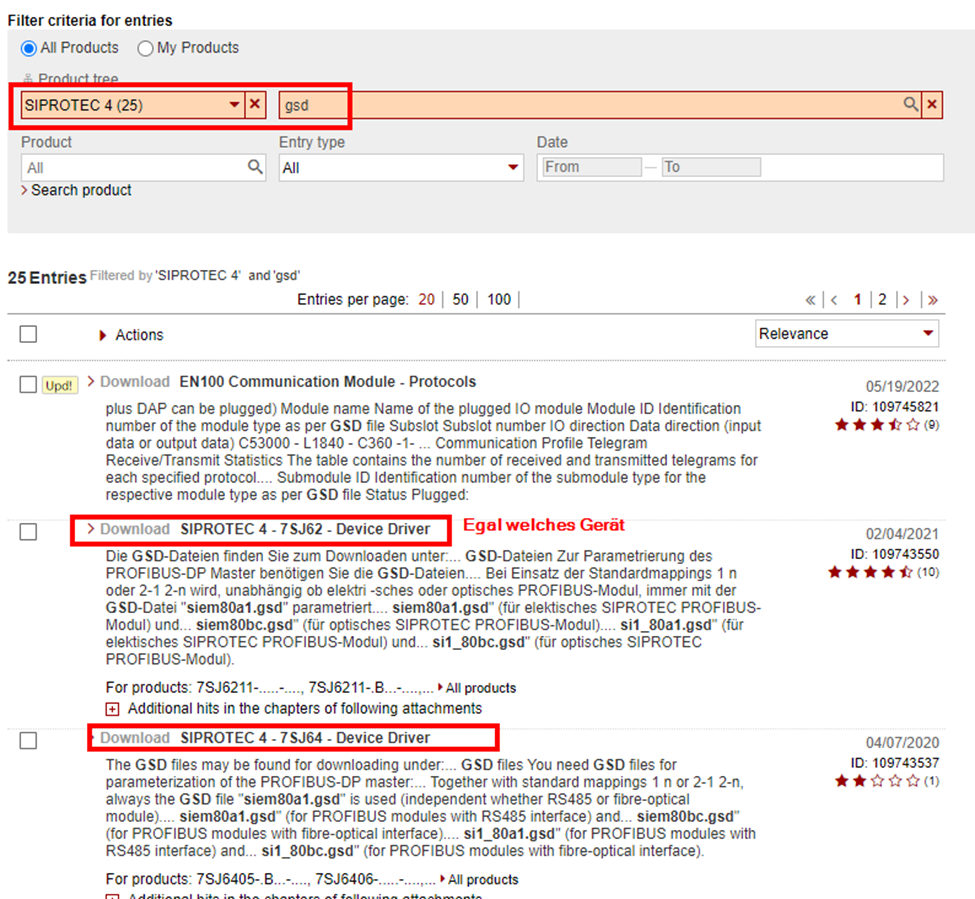
Task: Click the Product field magnifier icon
Action: pyautogui.click(x=255, y=167)
